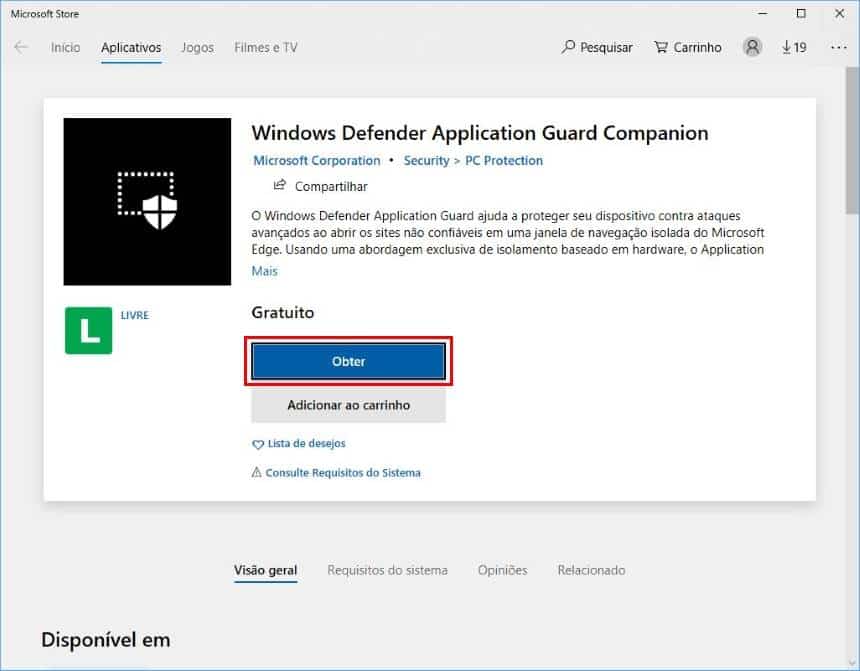Open the Microsoft Corporation publisher link

coord(316,160)
